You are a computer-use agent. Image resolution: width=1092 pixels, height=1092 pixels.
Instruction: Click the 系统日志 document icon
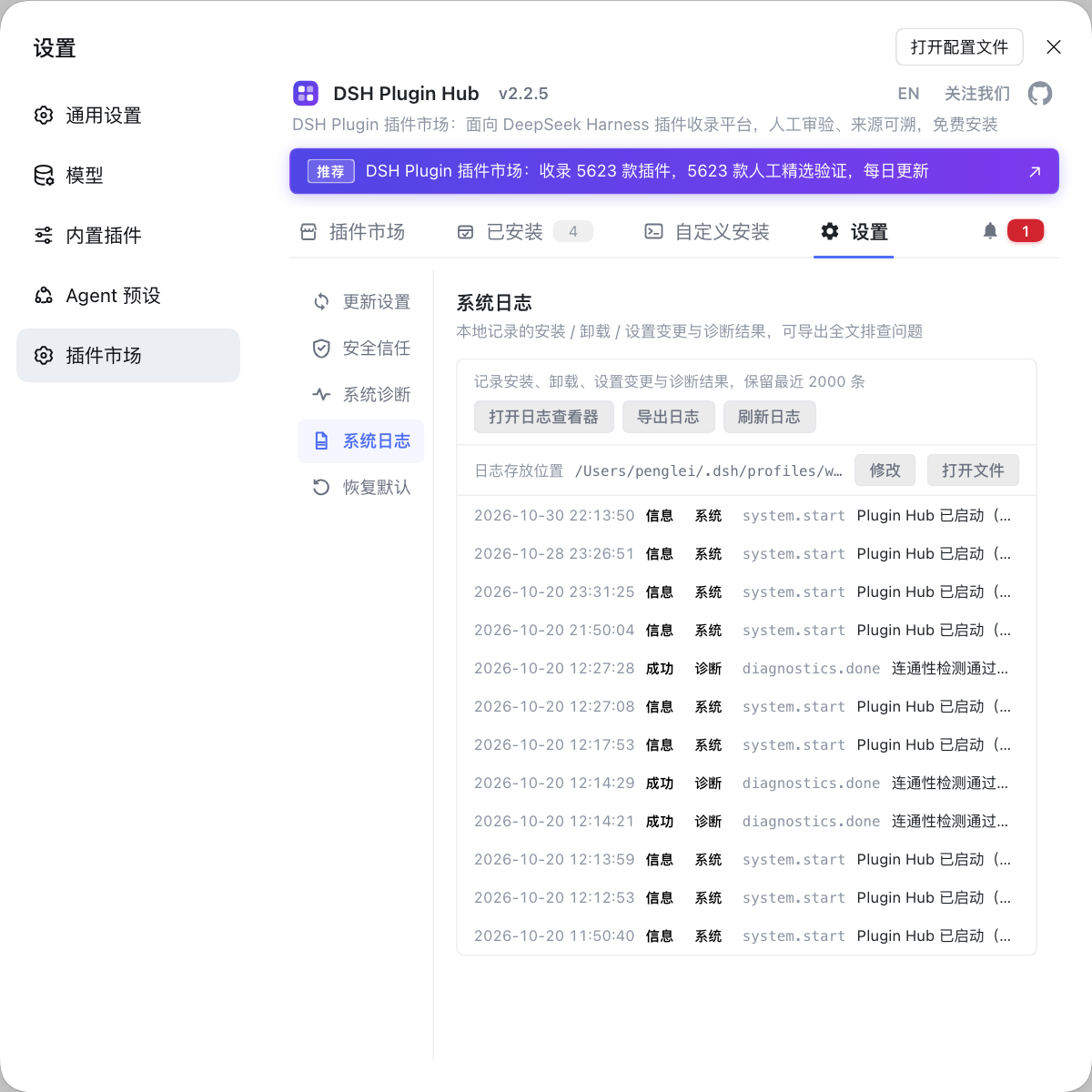(x=321, y=441)
